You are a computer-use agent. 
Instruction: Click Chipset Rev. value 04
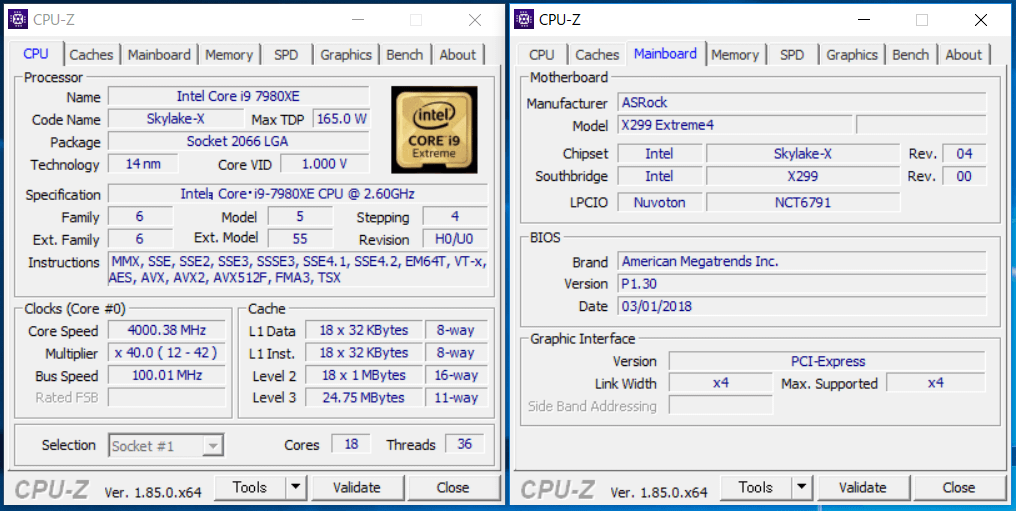[x=964, y=153]
